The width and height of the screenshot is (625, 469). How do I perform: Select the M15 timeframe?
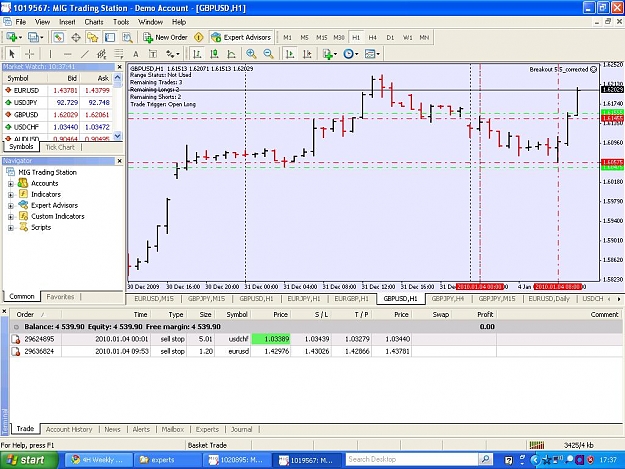[322, 37]
